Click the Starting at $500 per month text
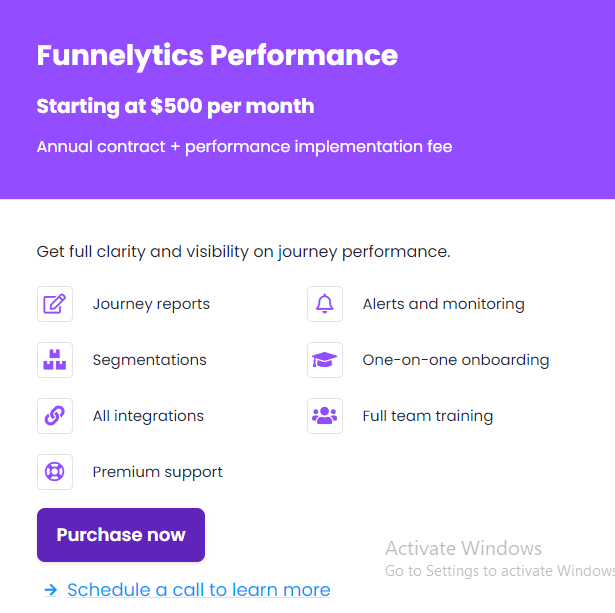Viewport: 615px width, 613px height. 175,106
